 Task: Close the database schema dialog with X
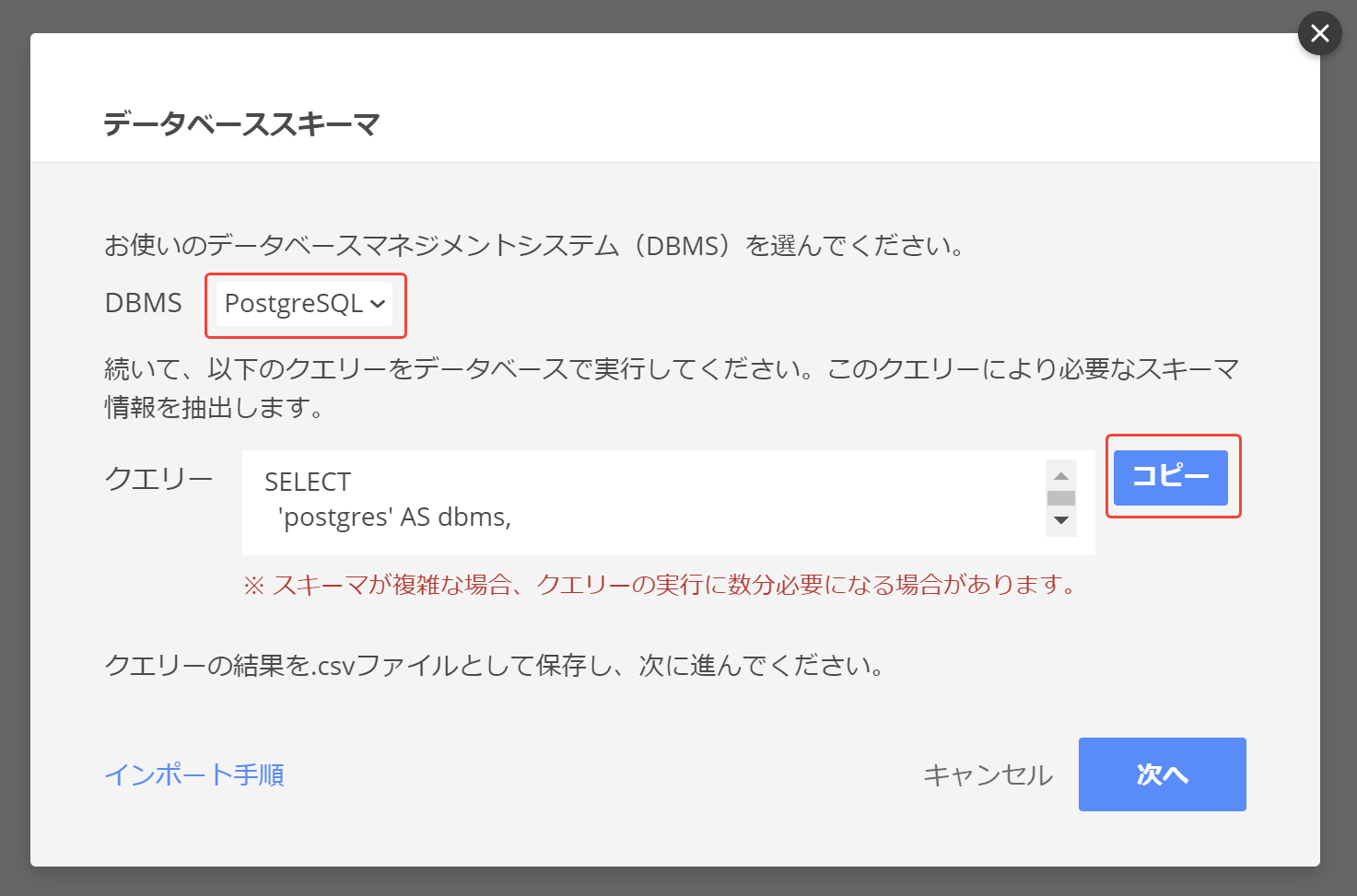[x=1319, y=34]
